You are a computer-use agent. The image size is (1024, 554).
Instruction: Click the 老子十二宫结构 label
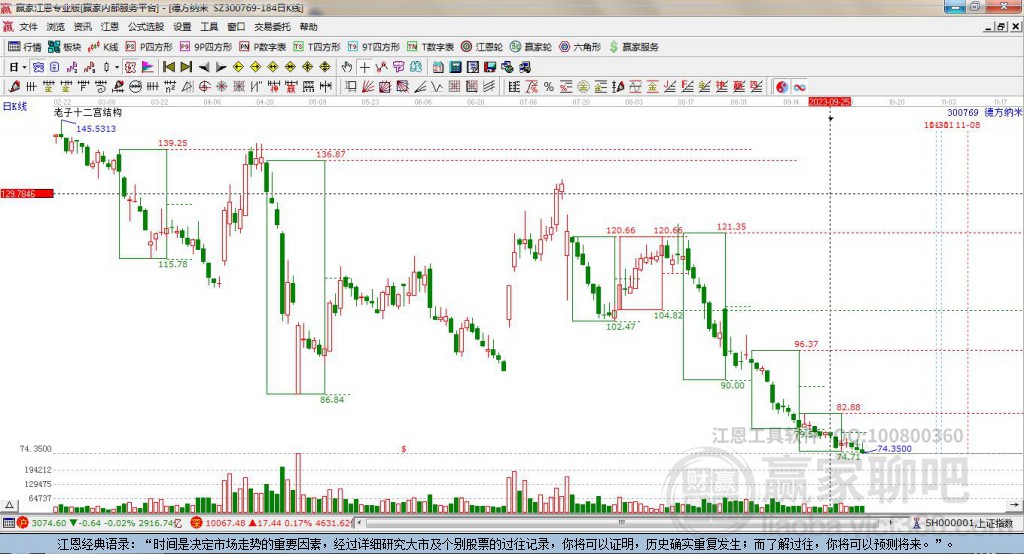click(x=88, y=112)
